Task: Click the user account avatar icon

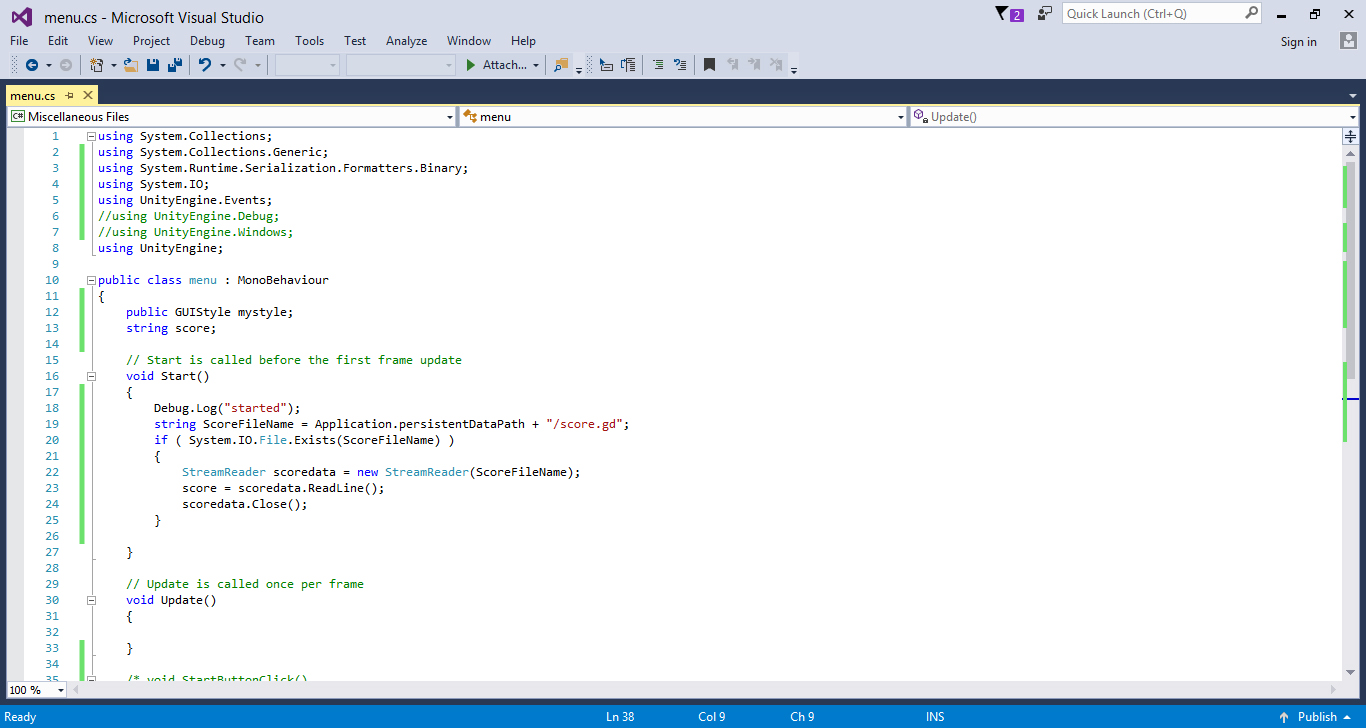Action: tap(1348, 41)
